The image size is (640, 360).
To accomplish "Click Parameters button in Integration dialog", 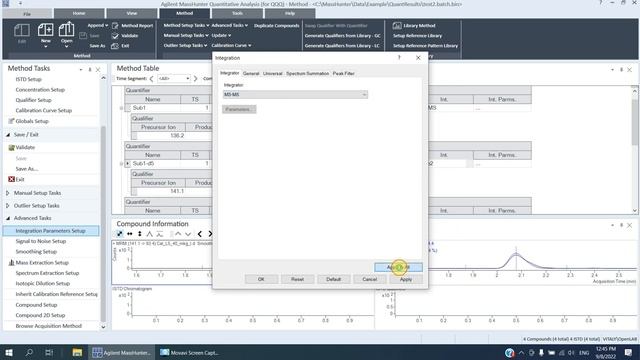I will (239, 109).
